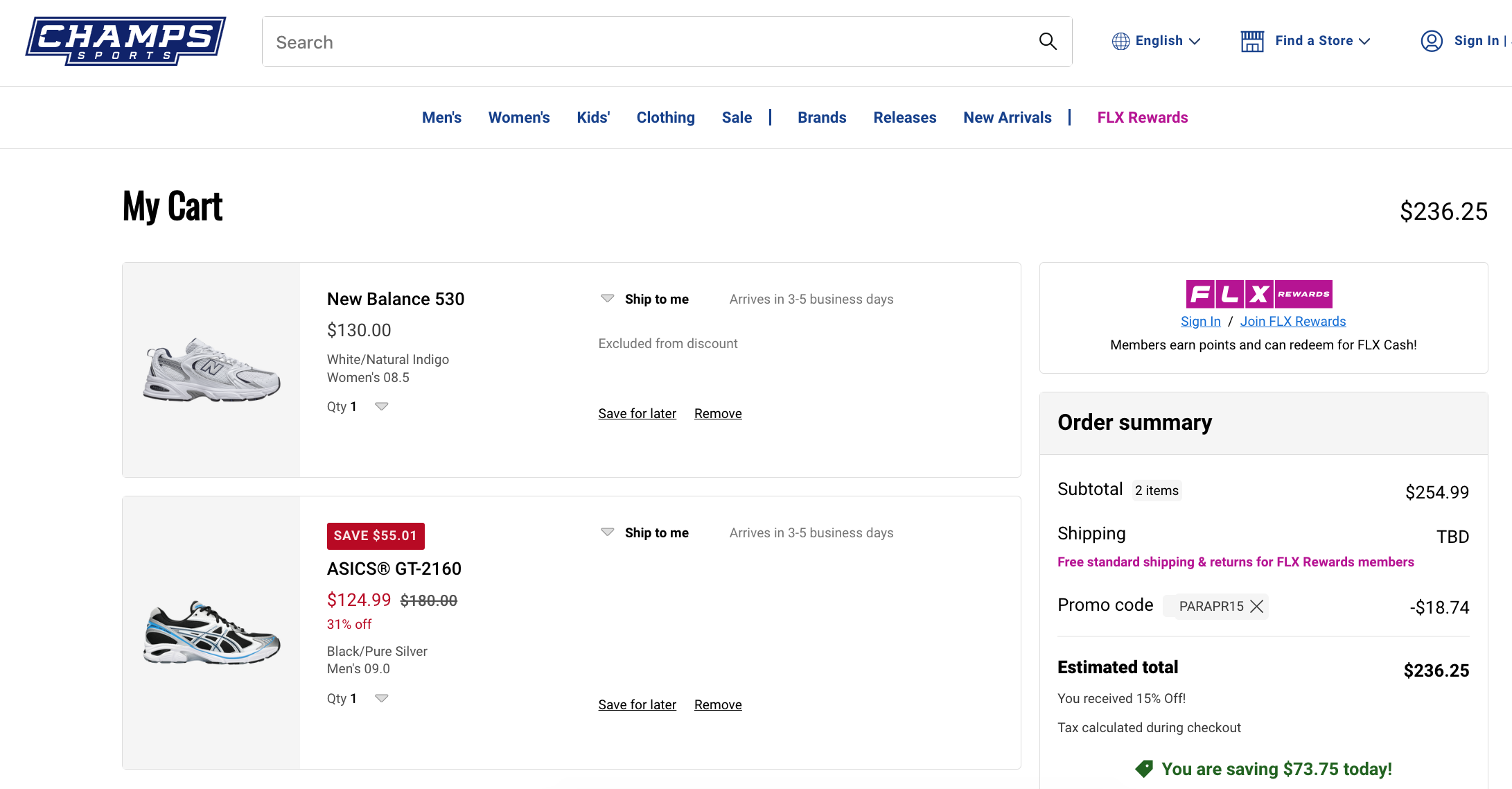Open the English language dropdown
This screenshot has width=1512, height=789.
click(x=1167, y=41)
